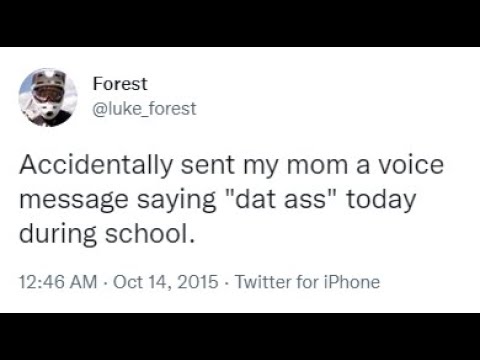Open the Forest profile avatar picture
This screenshot has height=360, width=480.
[x=48, y=97]
